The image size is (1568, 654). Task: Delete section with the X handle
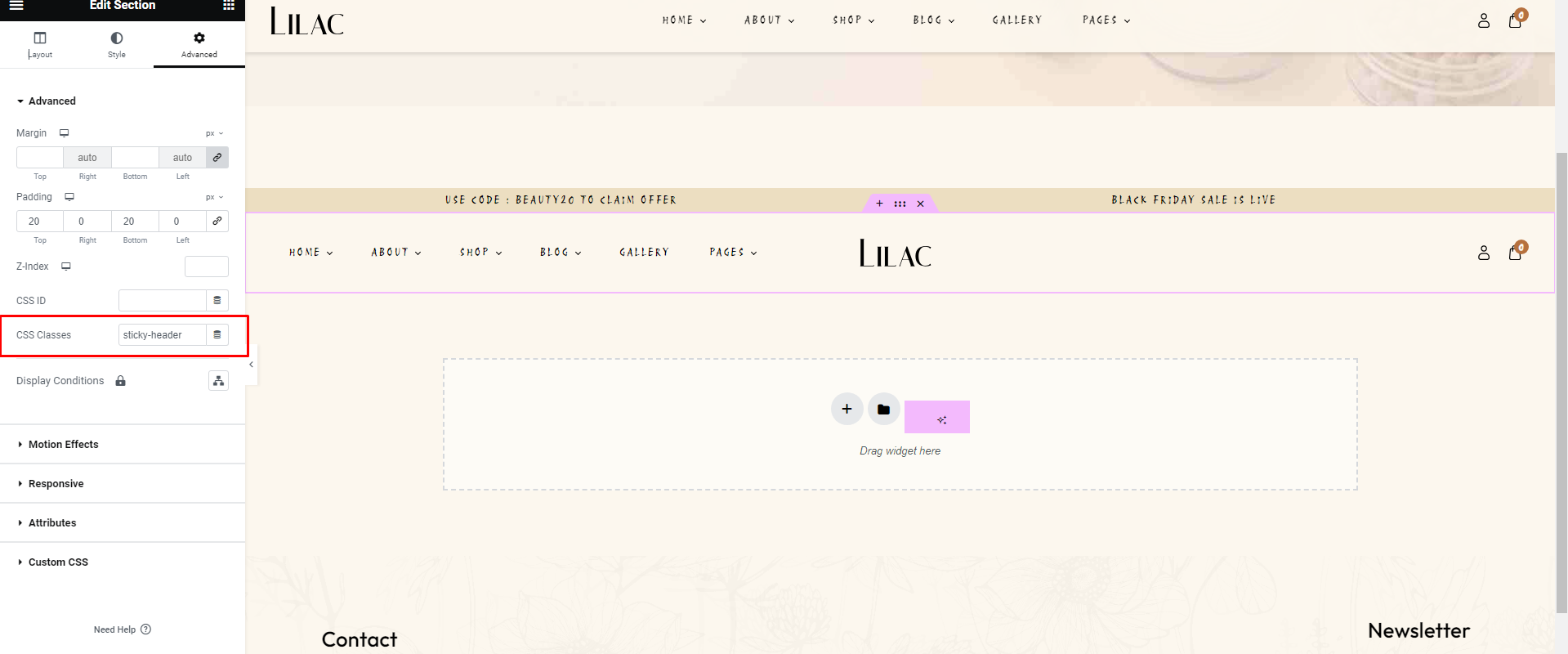pyautogui.click(x=920, y=204)
